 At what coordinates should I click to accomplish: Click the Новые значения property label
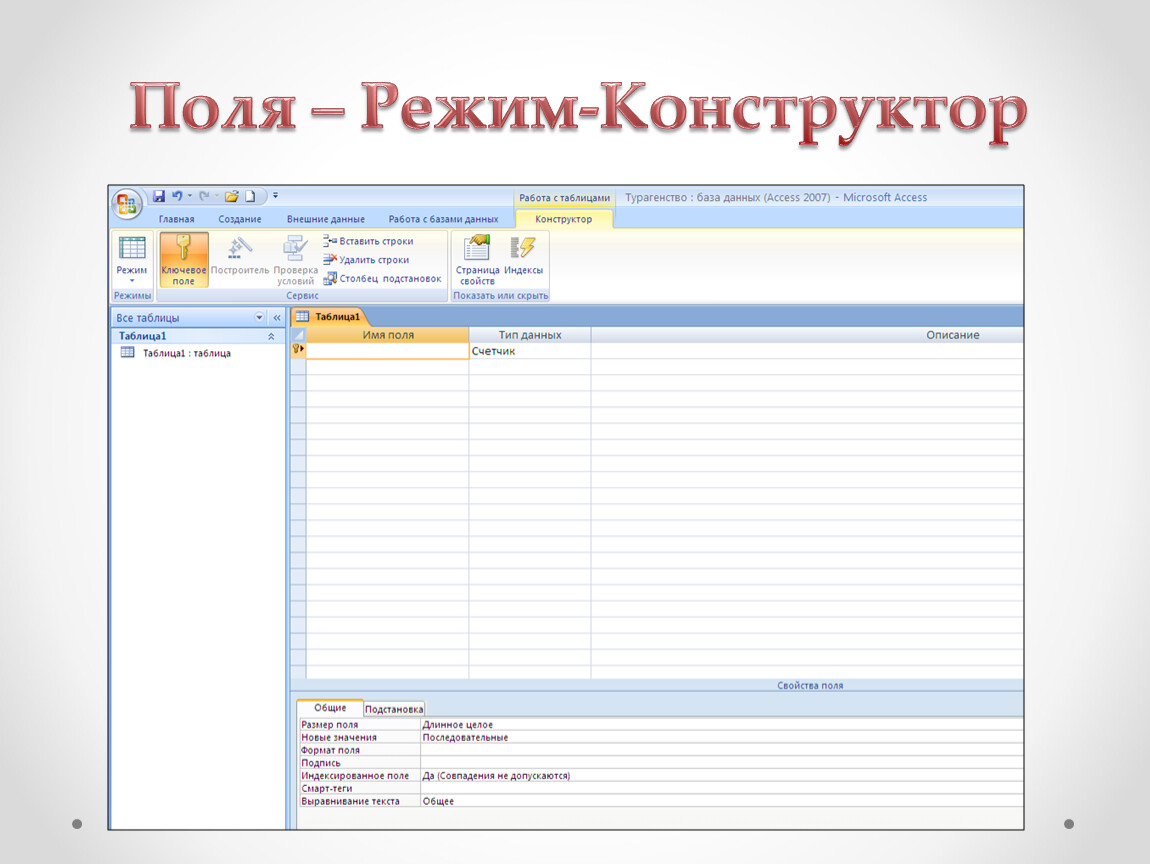339,737
